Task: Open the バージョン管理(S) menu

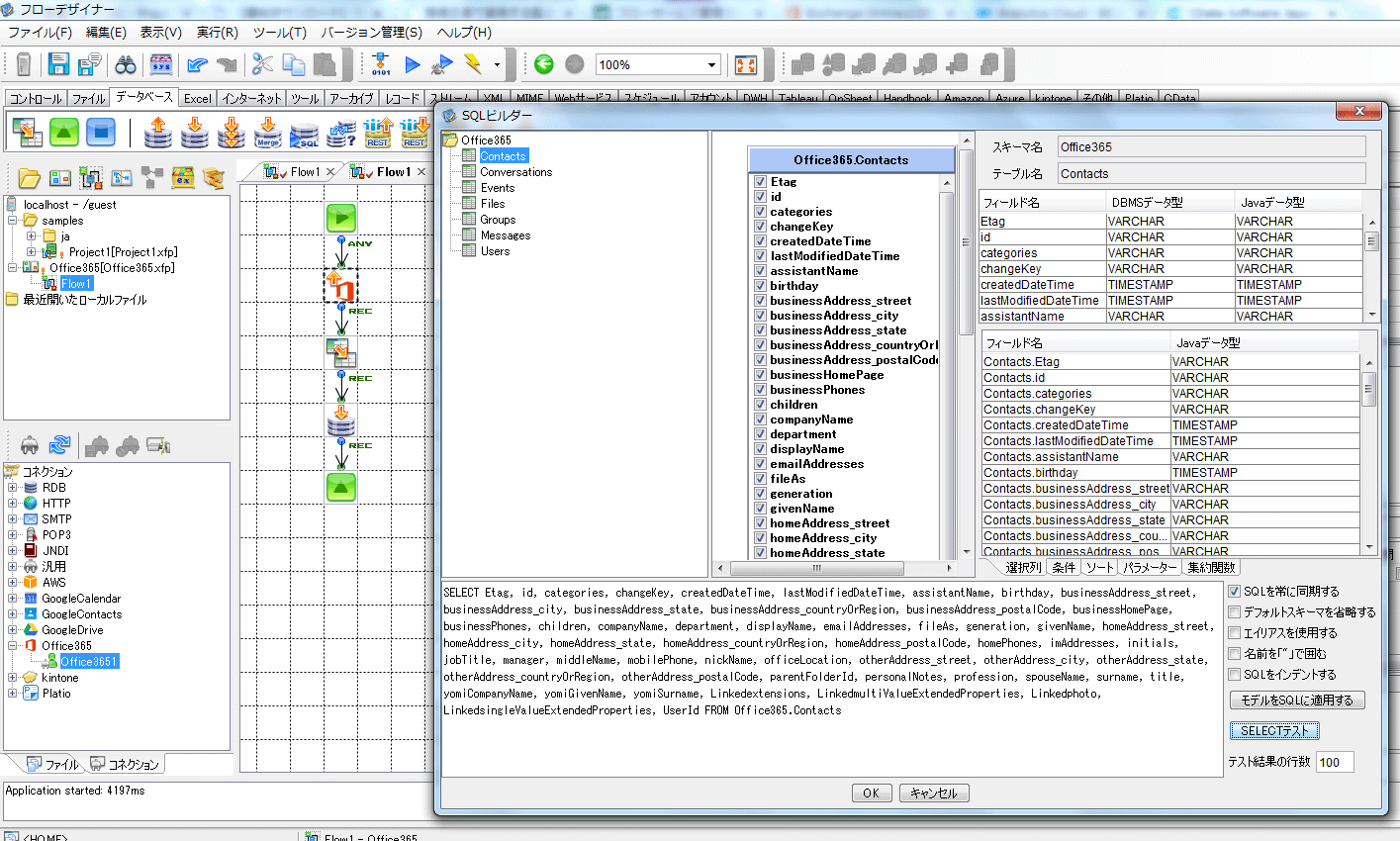Action: pos(371,33)
